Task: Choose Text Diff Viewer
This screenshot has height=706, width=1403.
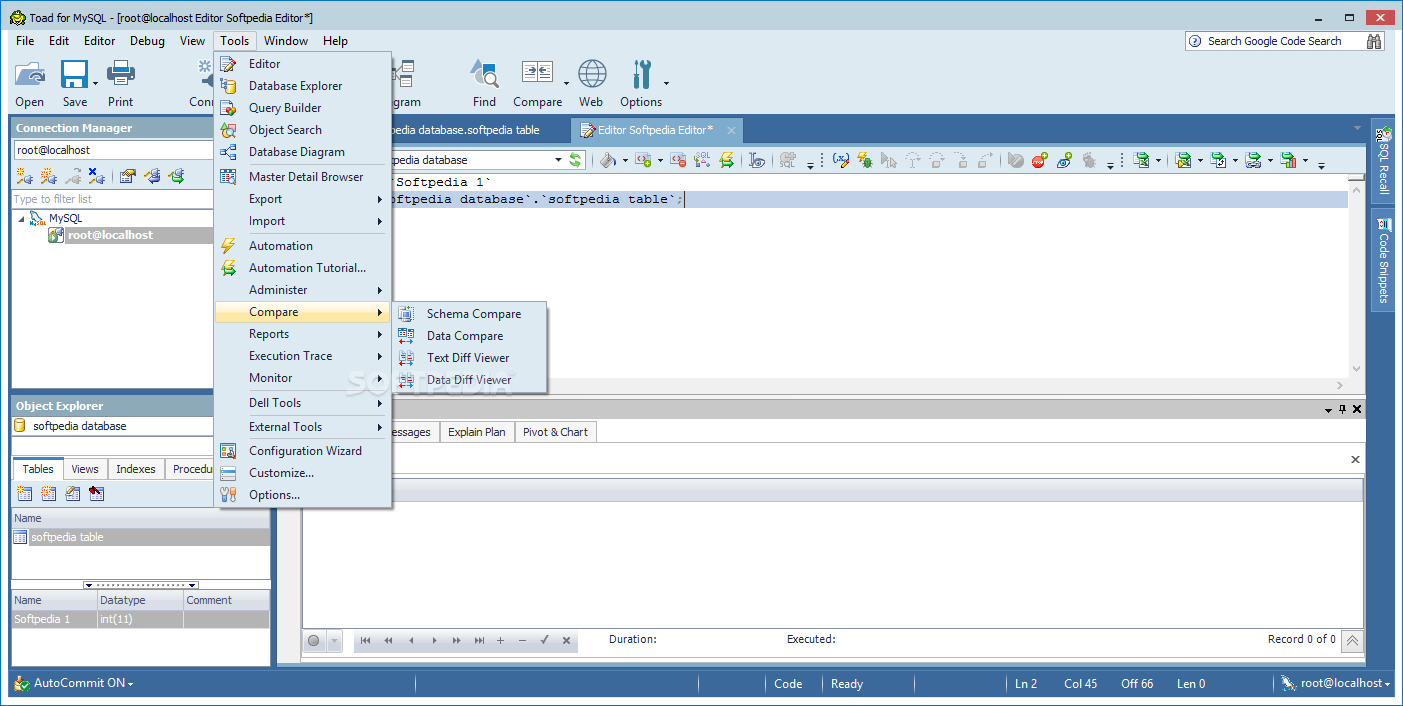Action: 470,358
